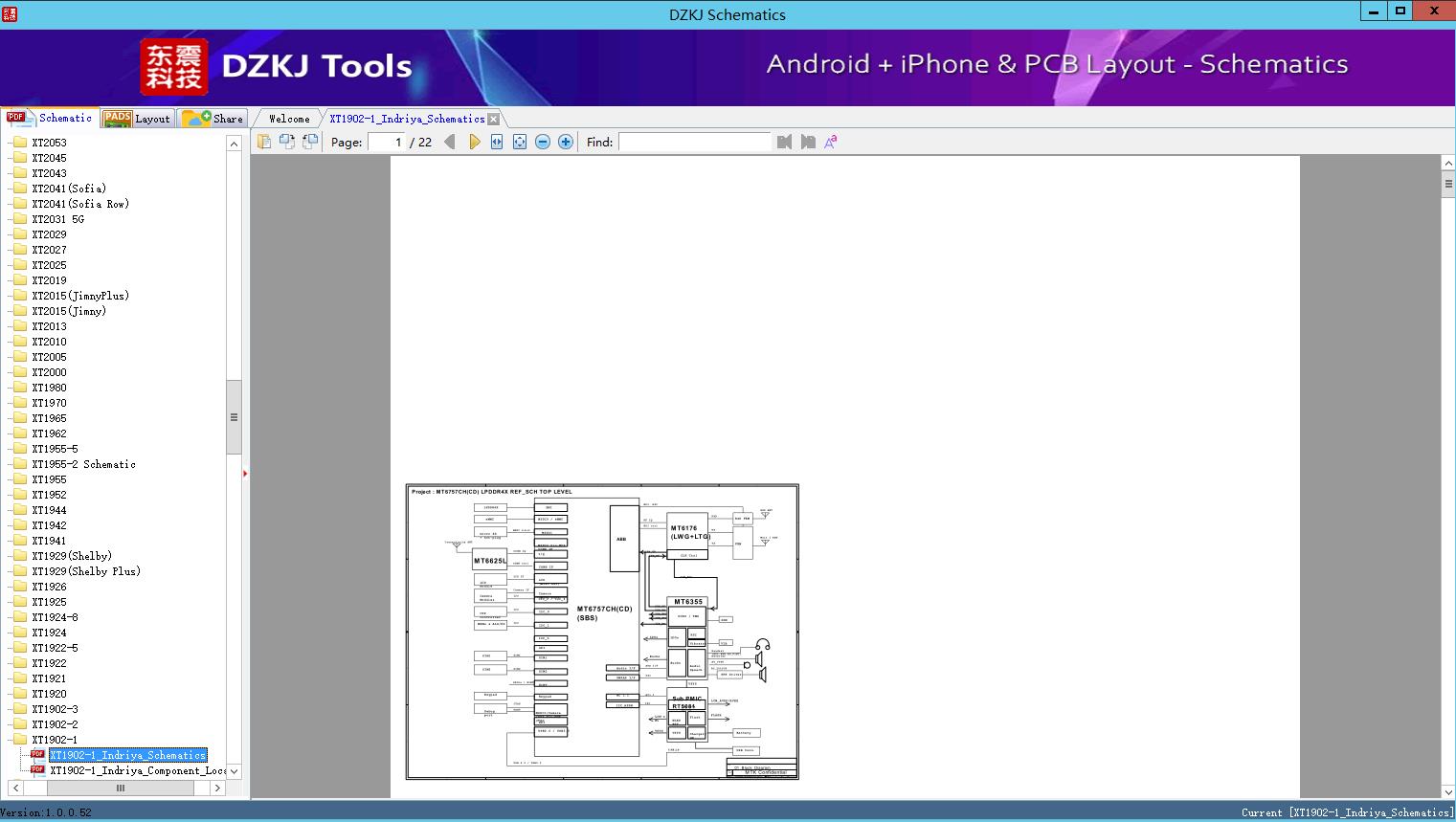
Task: Toggle match case search option icon
Action: click(831, 142)
